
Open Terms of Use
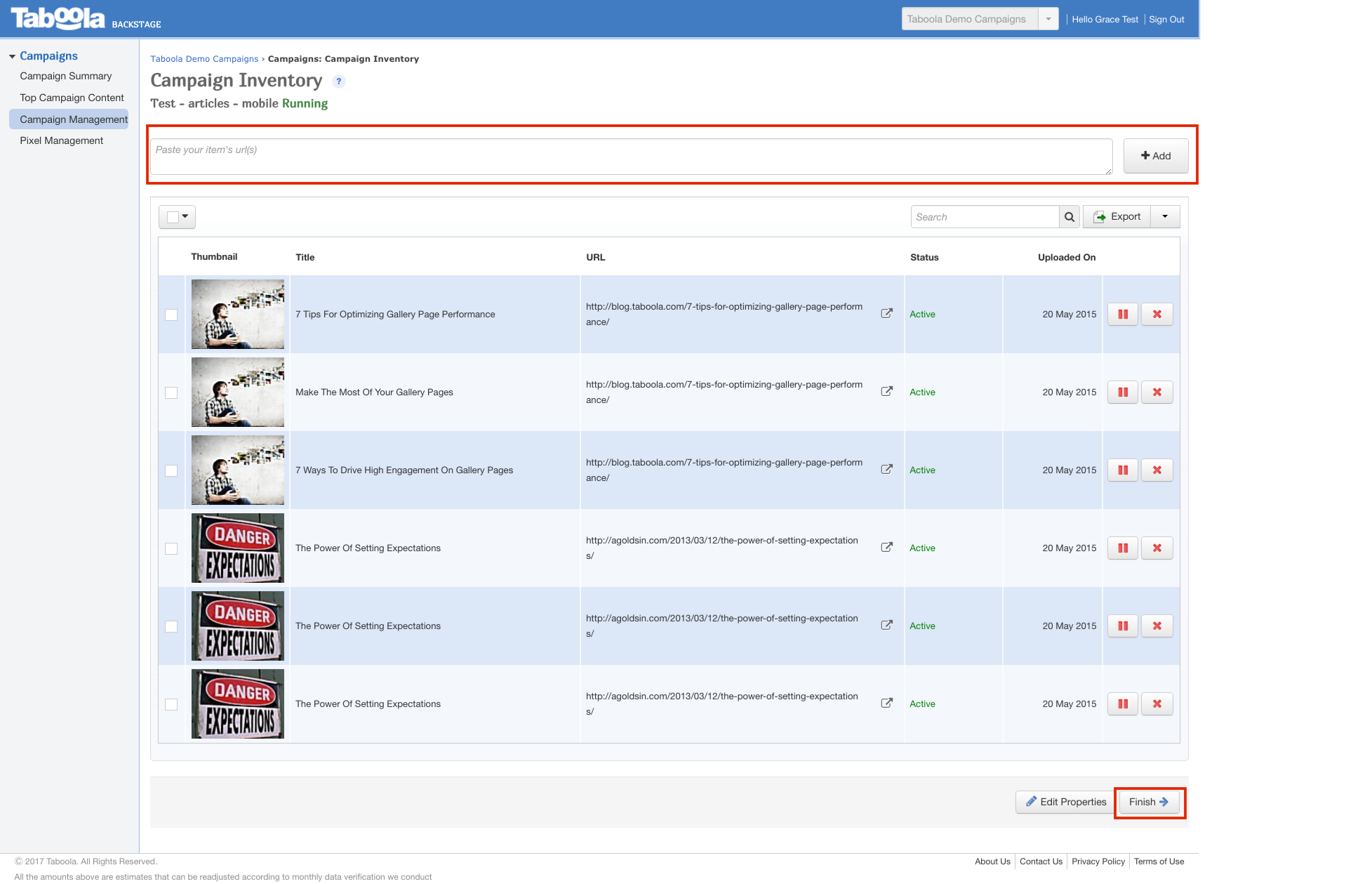(x=1159, y=862)
